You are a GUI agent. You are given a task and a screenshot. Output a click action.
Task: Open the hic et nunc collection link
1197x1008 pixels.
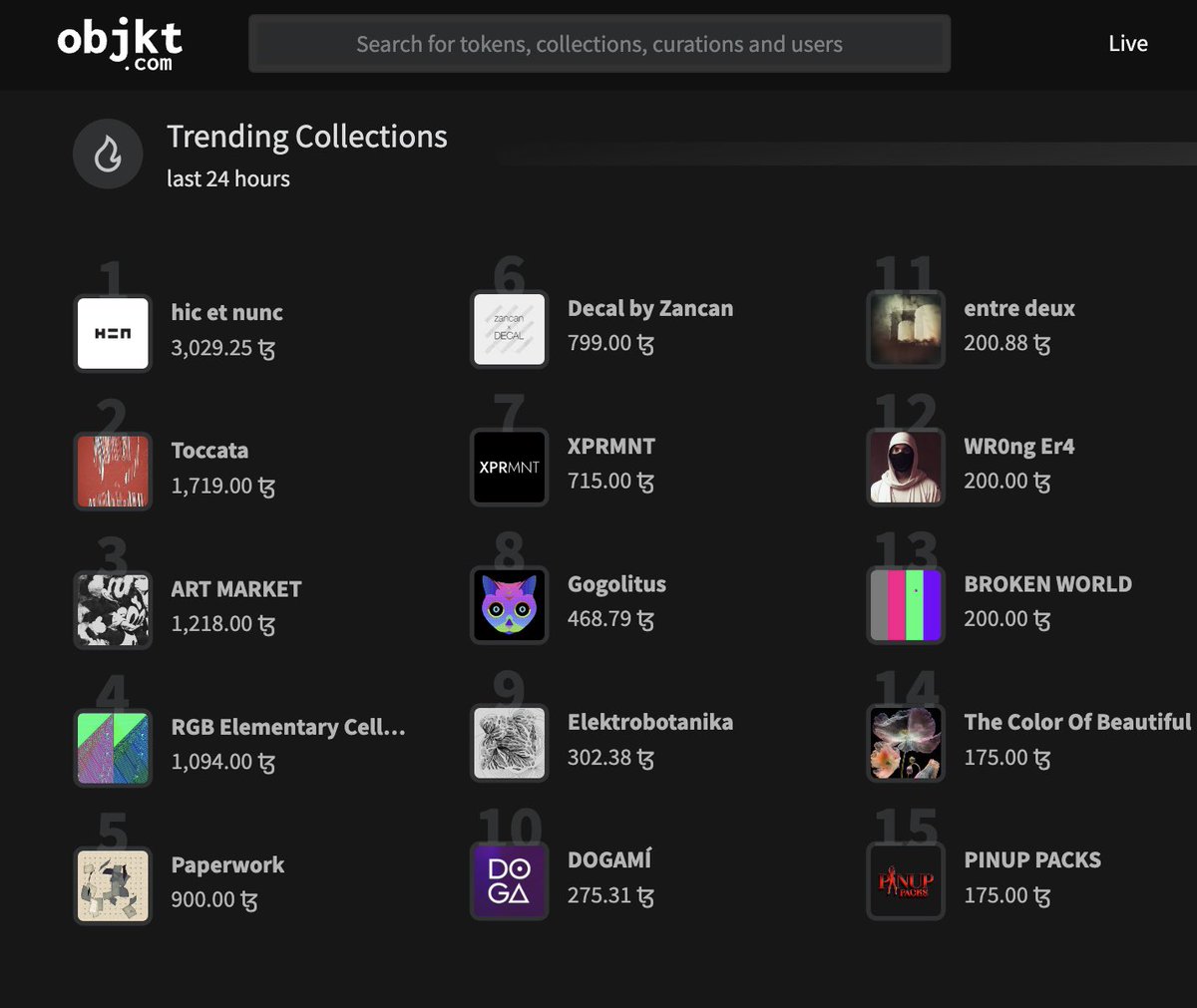tap(226, 312)
